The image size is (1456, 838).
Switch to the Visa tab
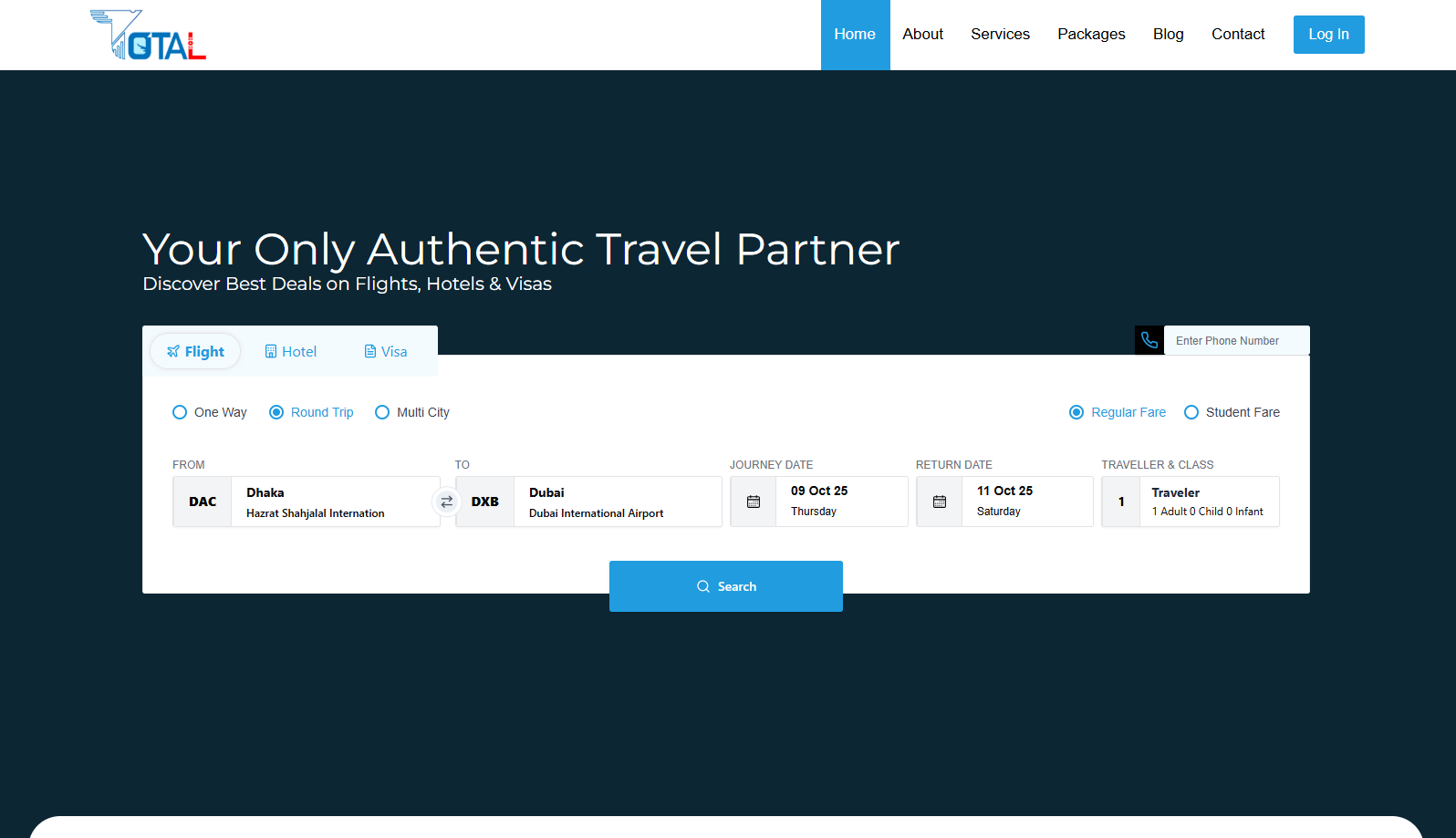coord(386,352)
